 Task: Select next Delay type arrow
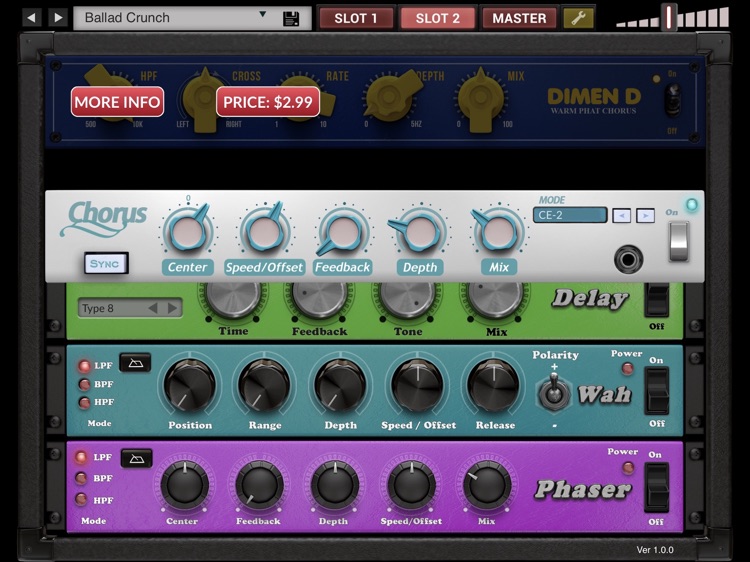click(x=172, y=308)
